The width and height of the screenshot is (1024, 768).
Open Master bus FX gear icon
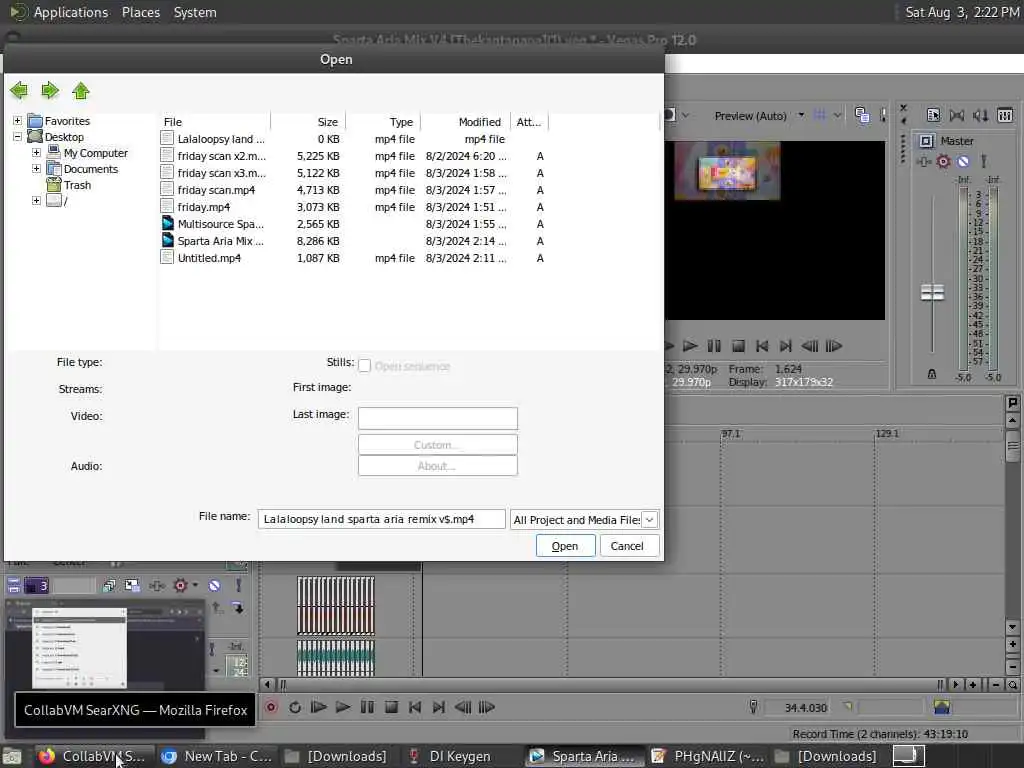pos(943,161)
